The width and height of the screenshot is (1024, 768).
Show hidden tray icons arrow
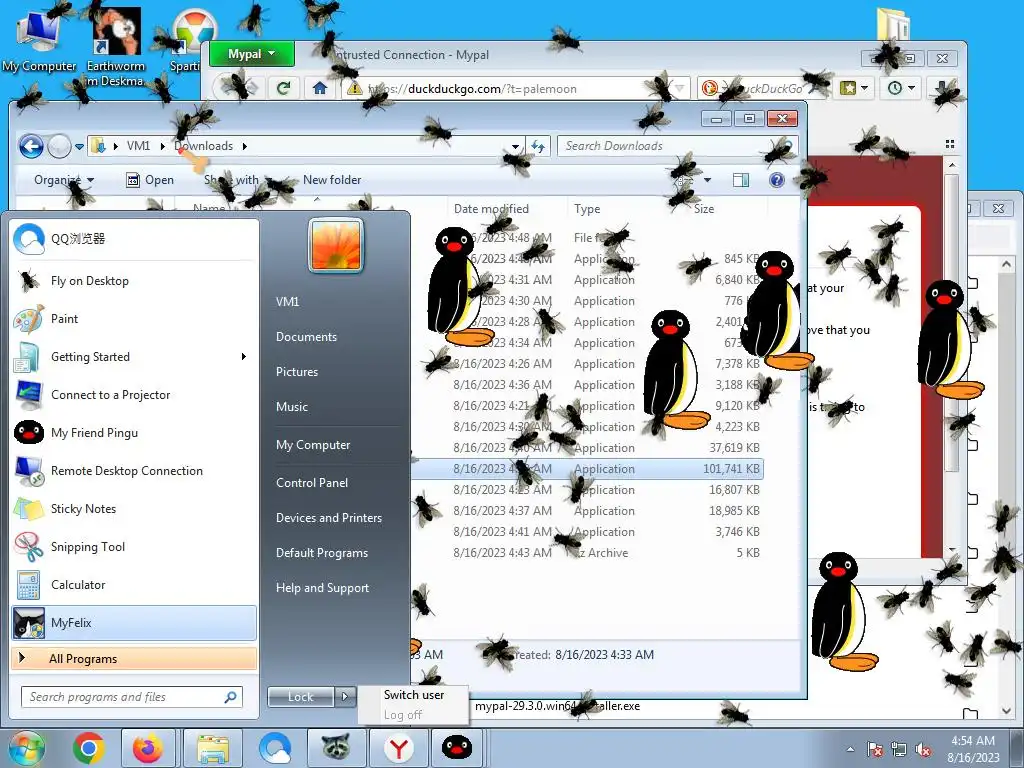click(x=850, y=750)
